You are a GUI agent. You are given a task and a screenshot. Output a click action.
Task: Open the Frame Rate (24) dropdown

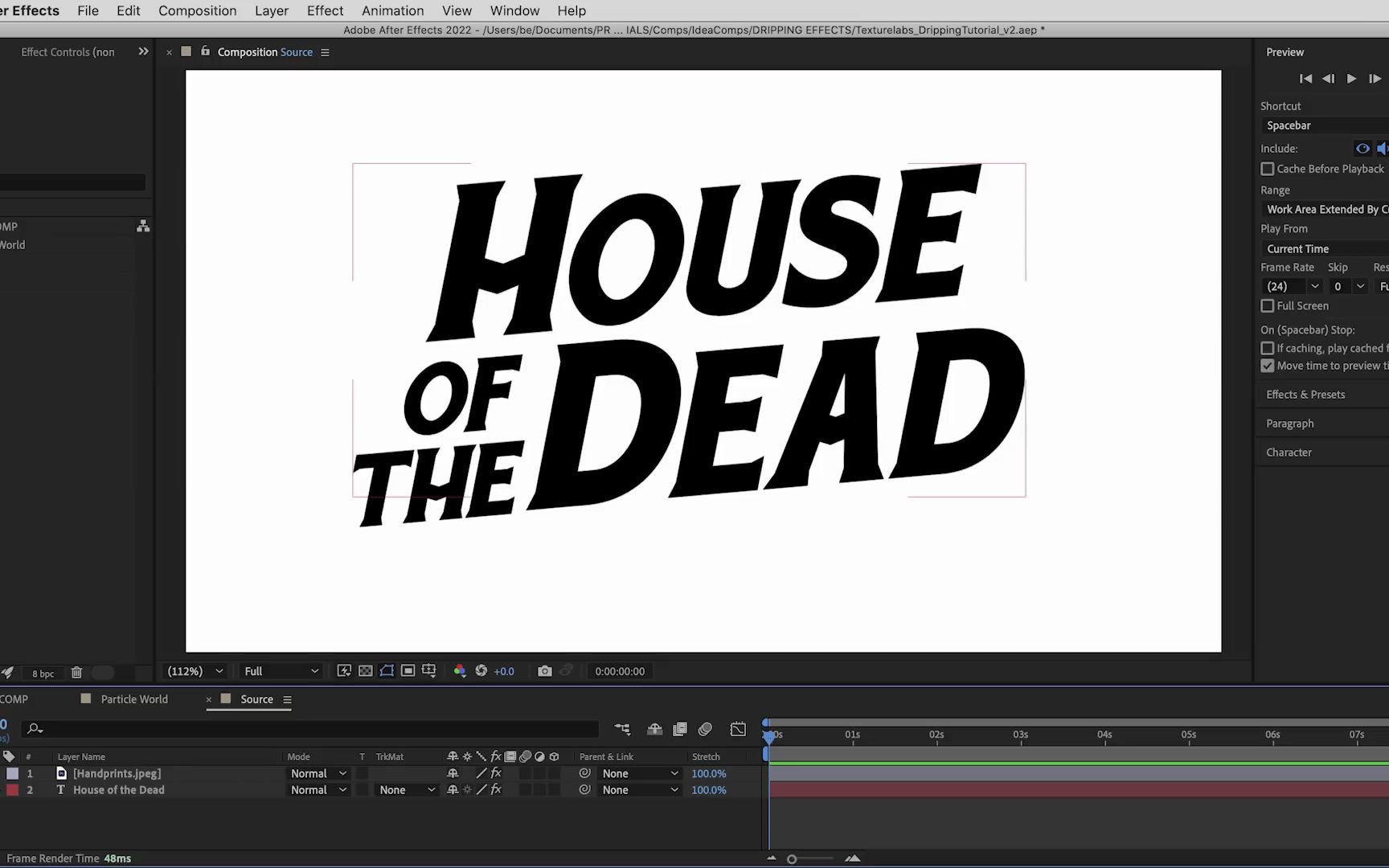(x=1291, y=286)
